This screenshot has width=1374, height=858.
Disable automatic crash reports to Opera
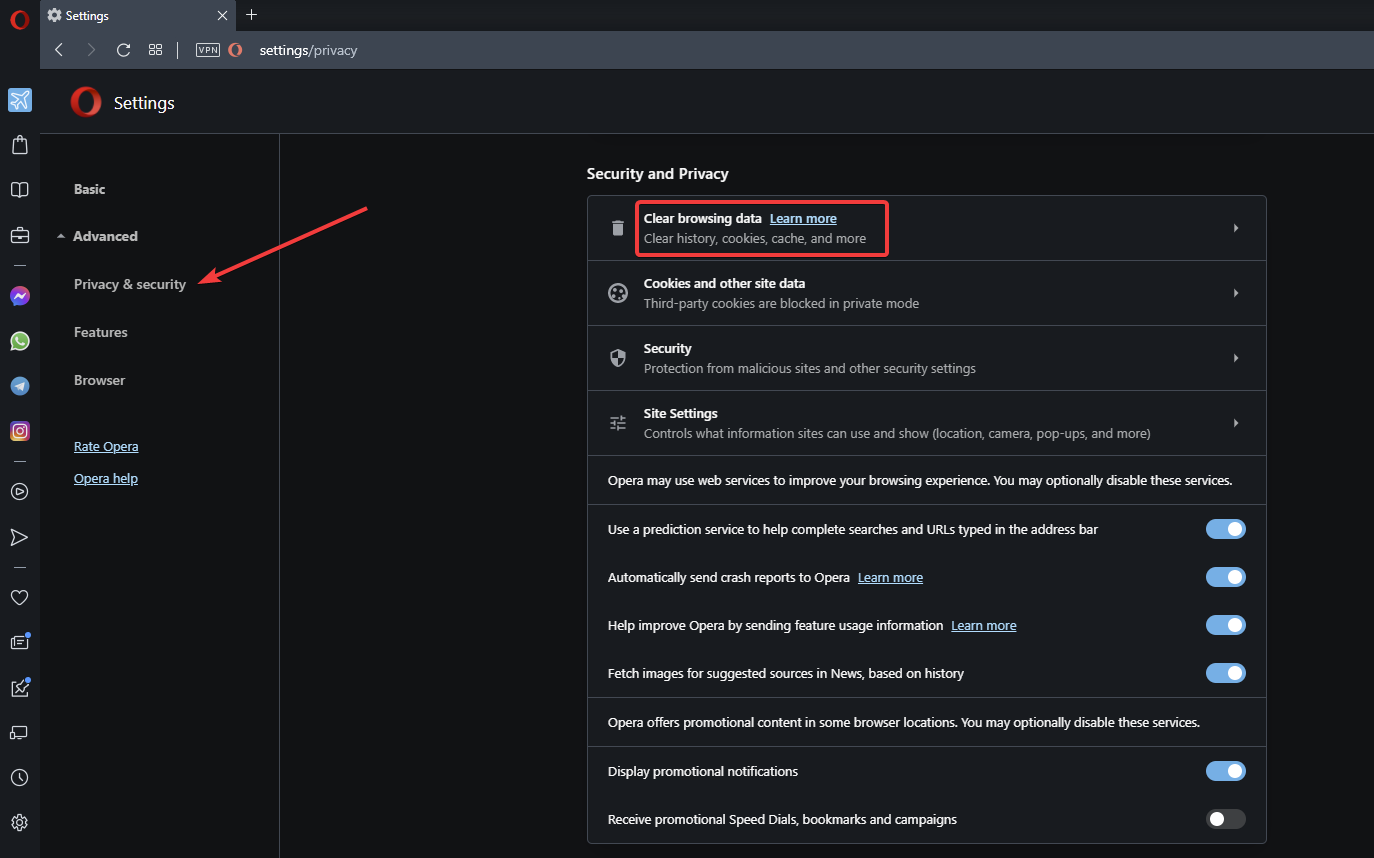coord(1226,577)
